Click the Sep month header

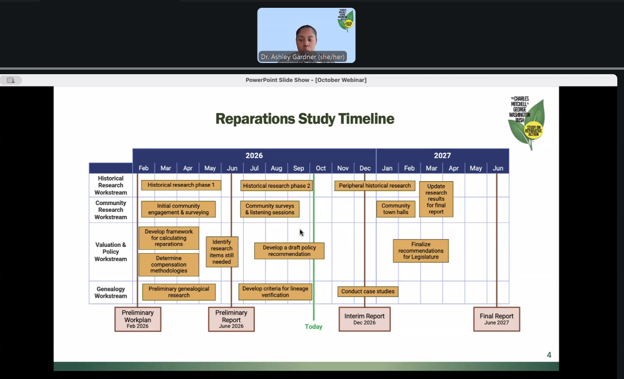pos(298,168)
